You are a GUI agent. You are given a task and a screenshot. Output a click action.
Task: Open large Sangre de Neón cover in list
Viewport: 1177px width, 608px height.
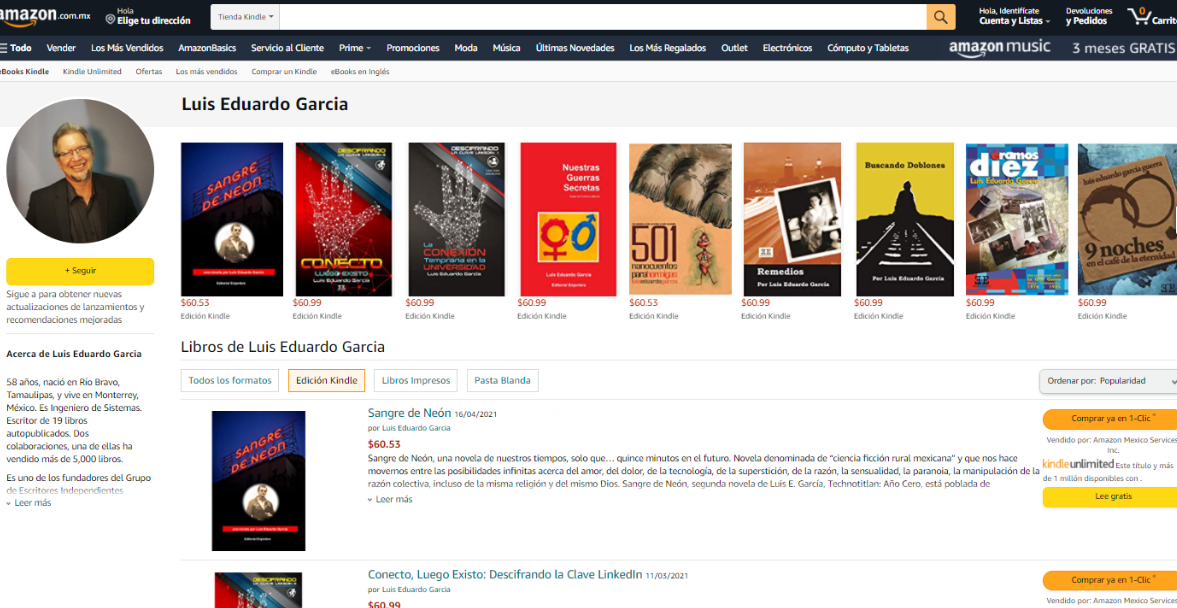[x=258, y=480]
